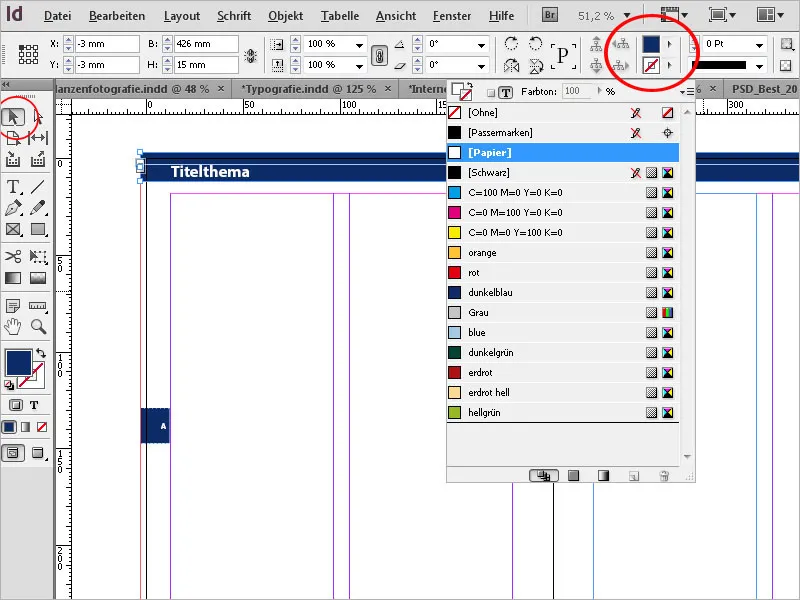The height and width of the screenshot is (600, 800).
Task: Open the Fenster menu
Action: 451,15
